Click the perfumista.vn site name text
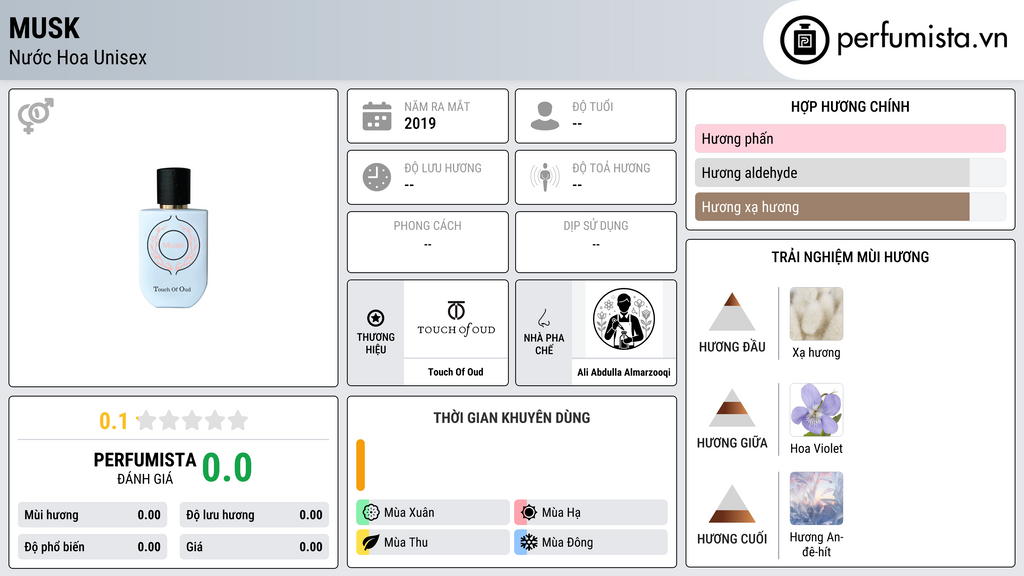The width and height of the screenshot is (1024, 576). click(922, 38)
